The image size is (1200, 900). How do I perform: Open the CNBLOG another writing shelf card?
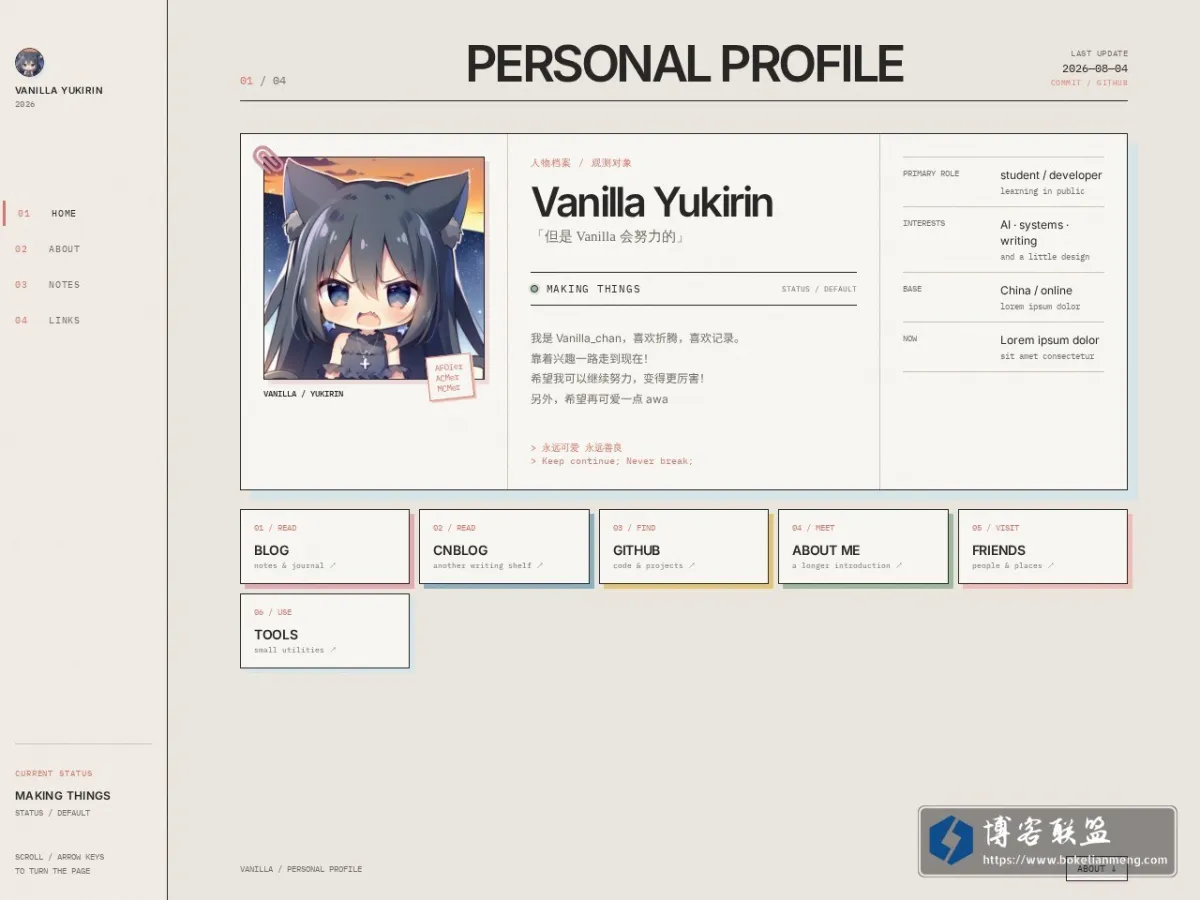coord(504,546)
